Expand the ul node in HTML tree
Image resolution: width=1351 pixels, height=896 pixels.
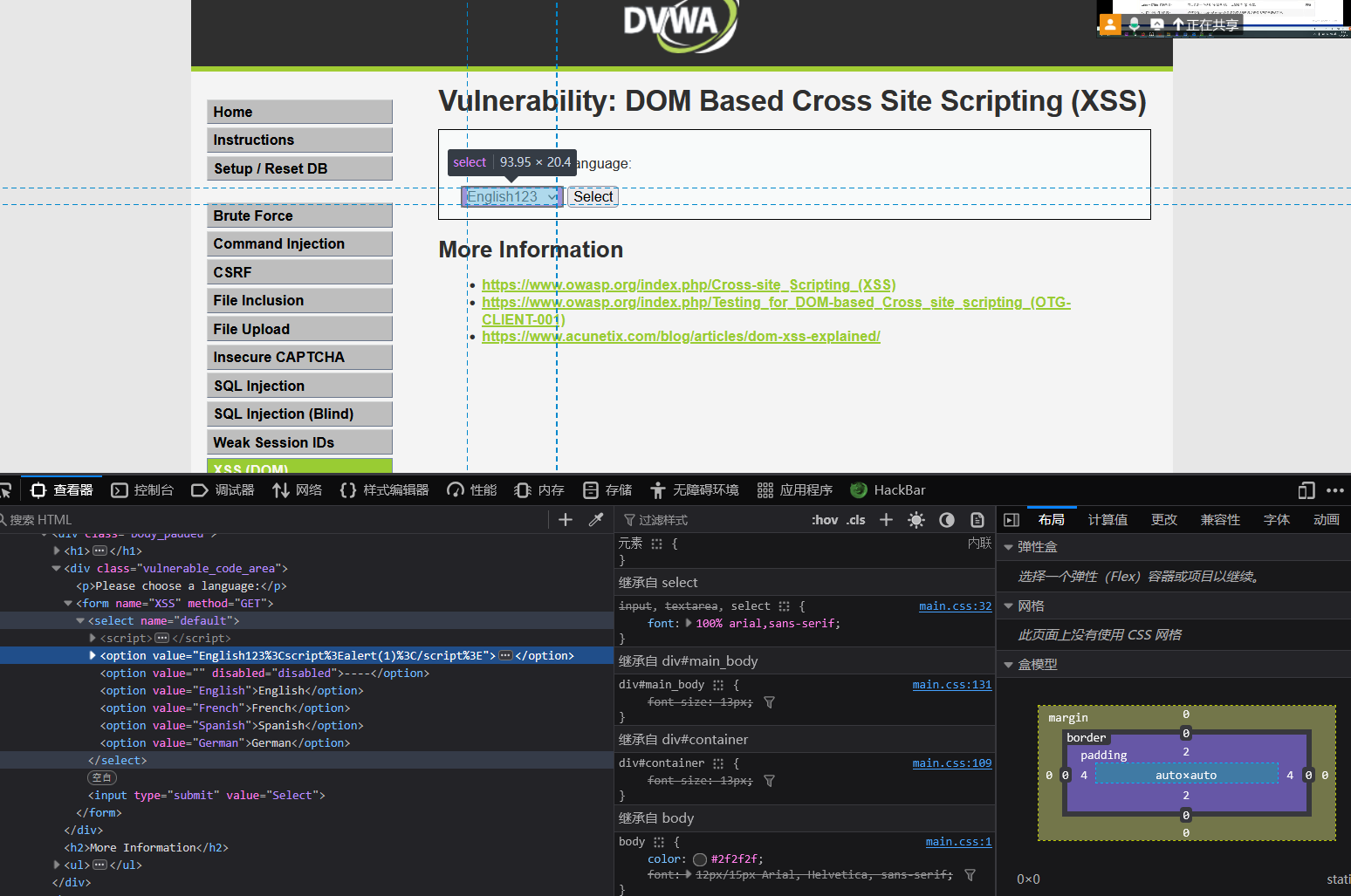57,865
